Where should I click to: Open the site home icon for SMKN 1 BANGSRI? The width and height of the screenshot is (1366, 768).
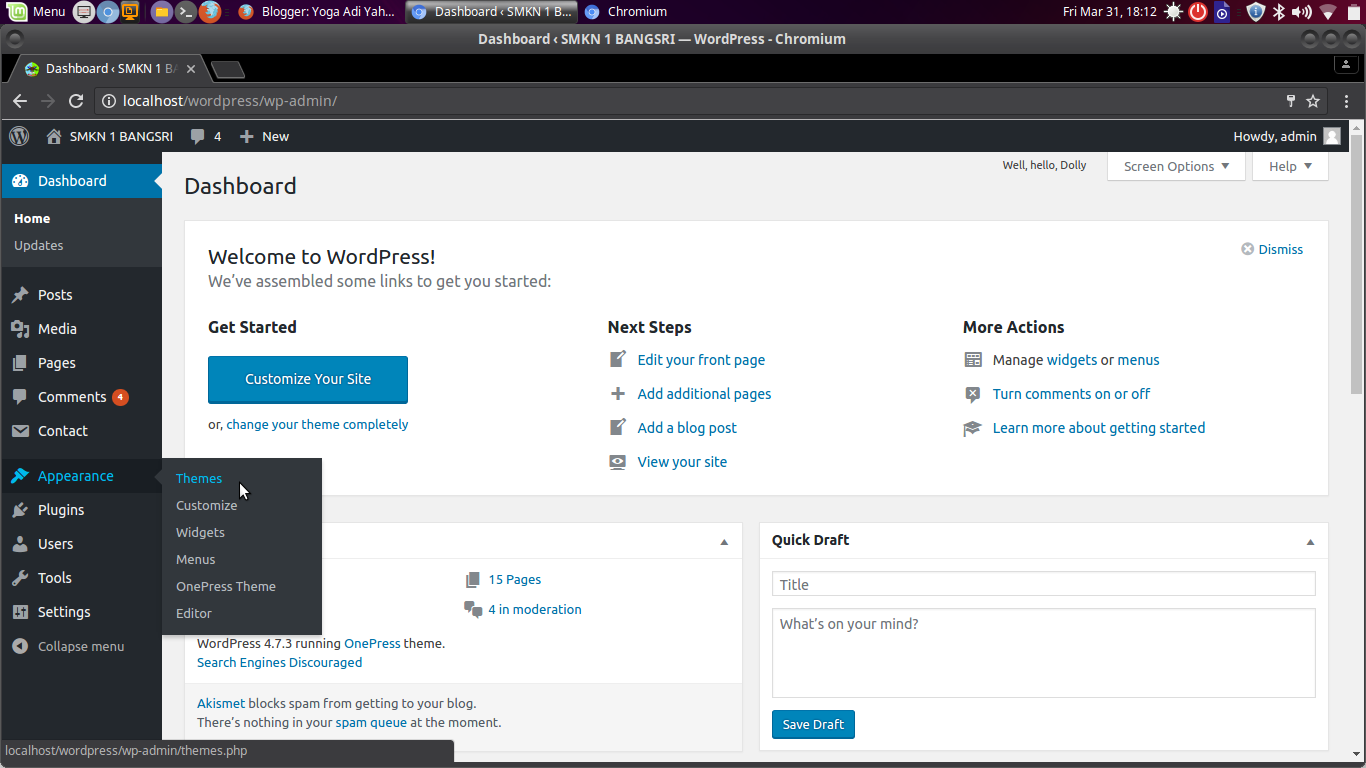click(54, 136)
